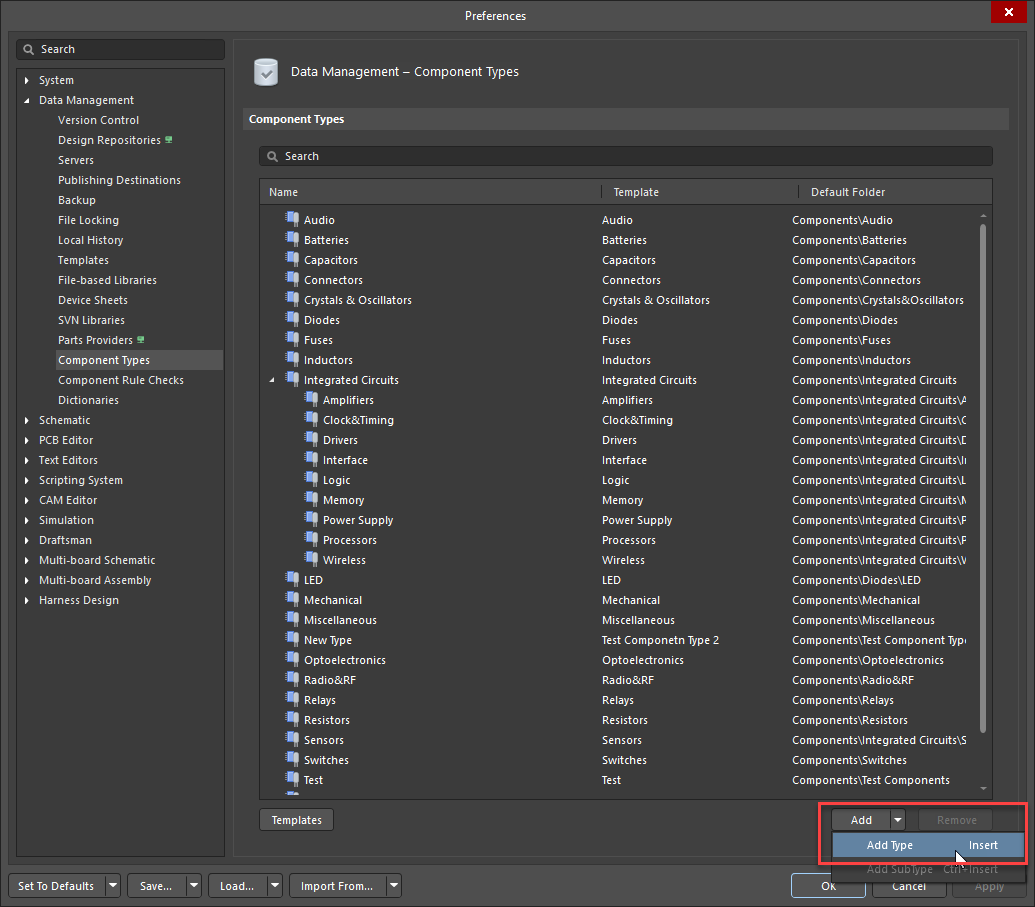This screenshot has height=907, width=1035.
Task: Click the Miscellaneous component type icon
Action: pos(292,619)
